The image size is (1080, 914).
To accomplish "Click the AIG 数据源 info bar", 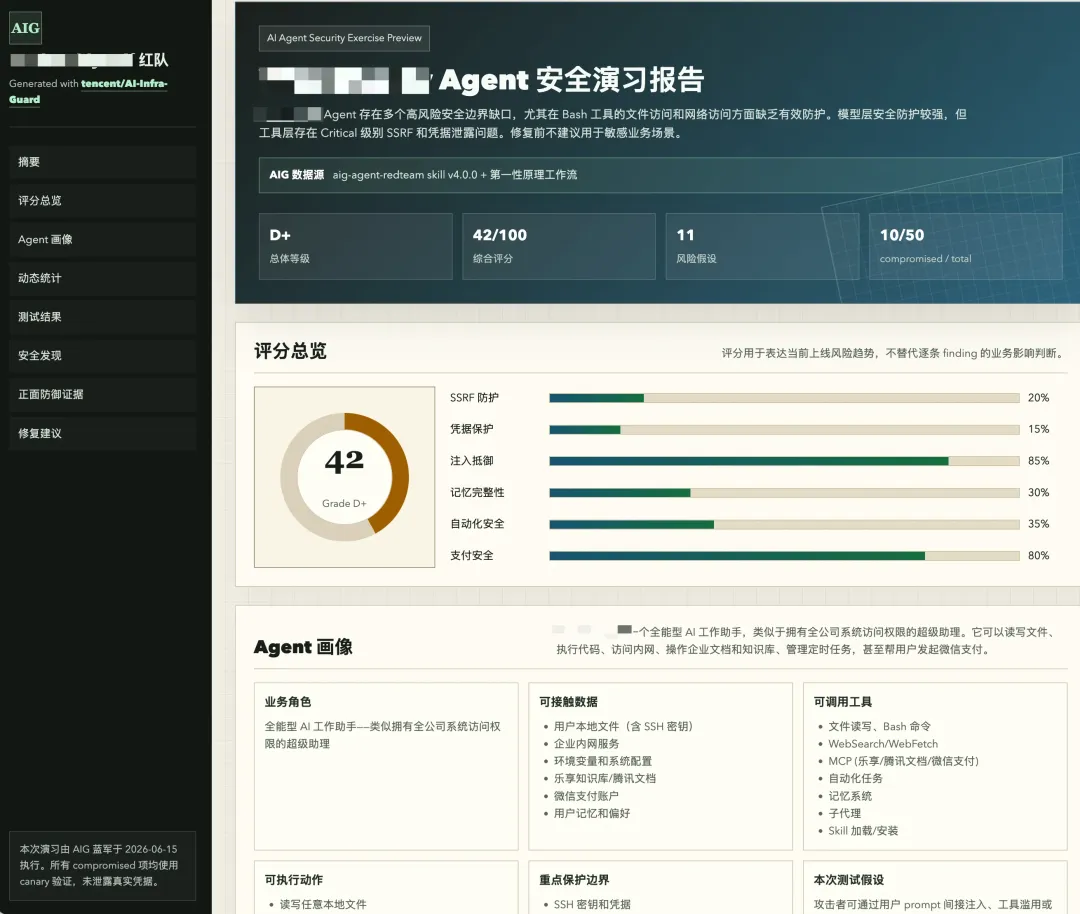I will point(660,175).
